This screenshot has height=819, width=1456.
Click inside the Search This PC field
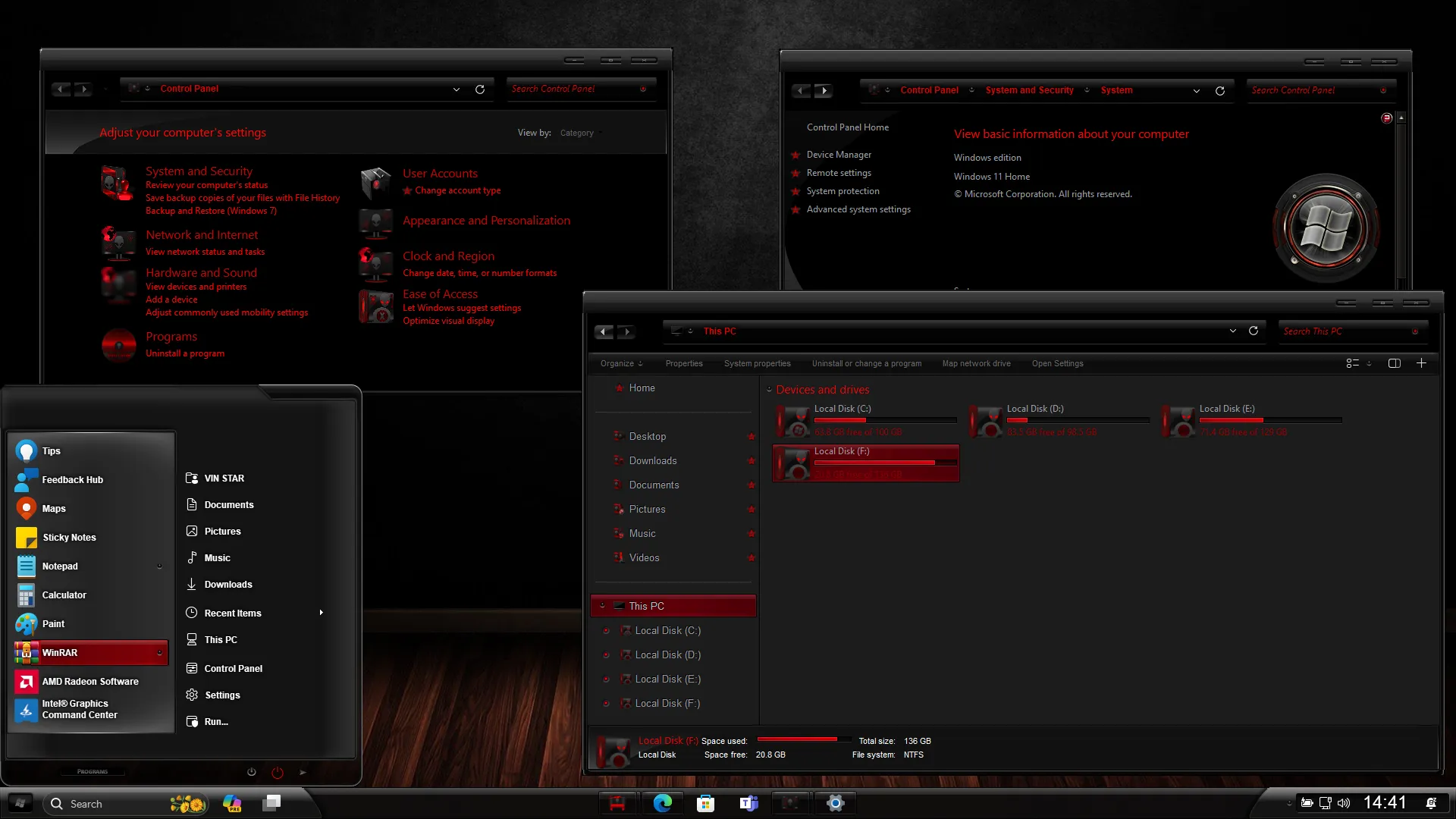tap(1350, 331)
